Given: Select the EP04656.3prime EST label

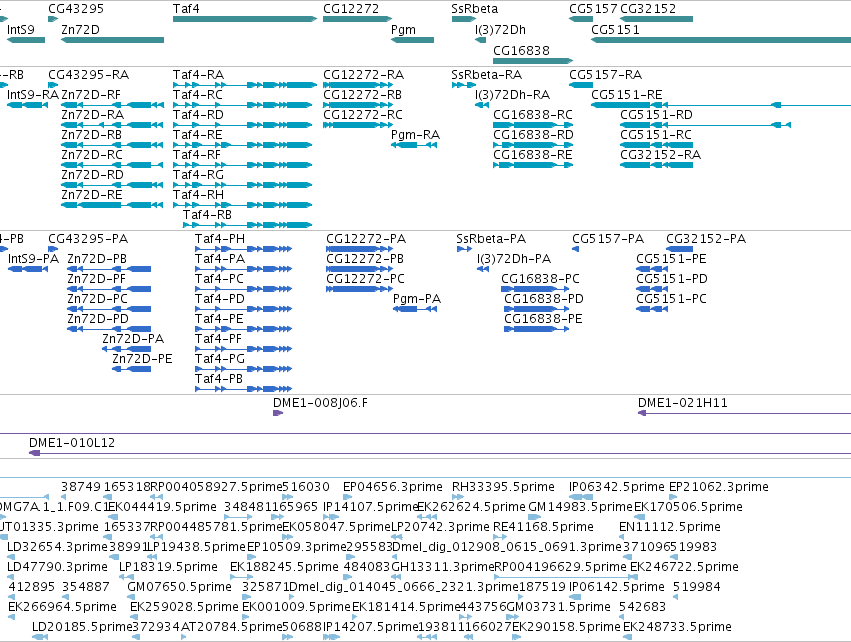Looking at the screenshot, I should [x=393, y=487].
